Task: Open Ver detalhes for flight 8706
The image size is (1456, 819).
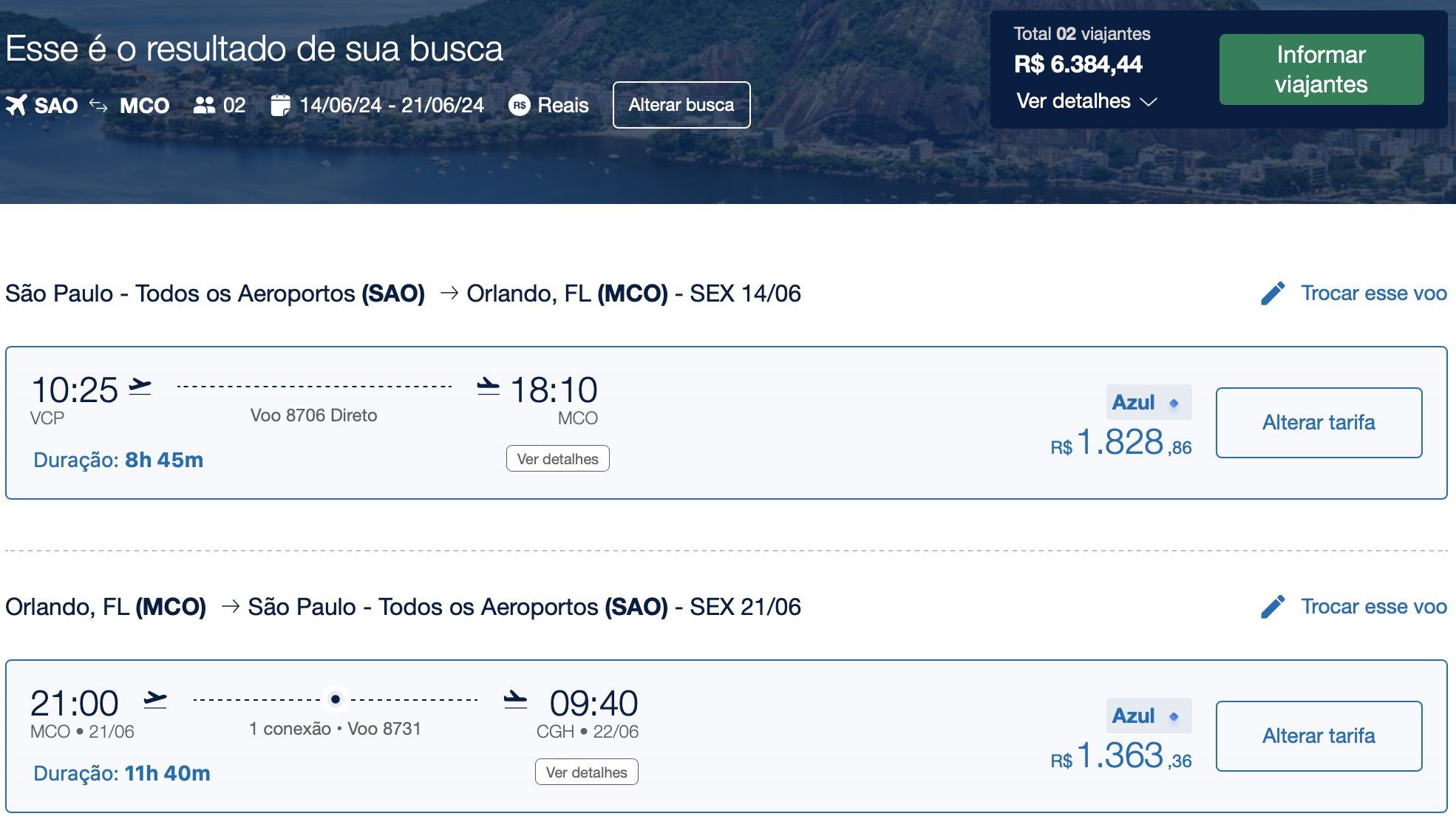Action: click(557, 459)
